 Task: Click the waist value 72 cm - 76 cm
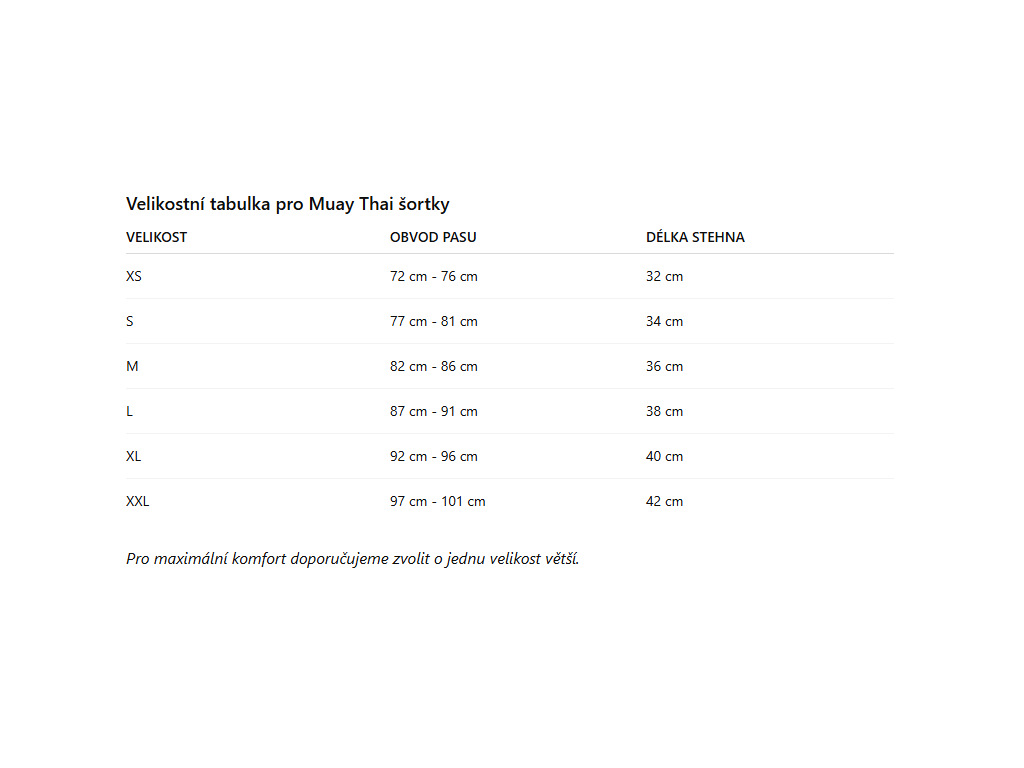point(434,276)
